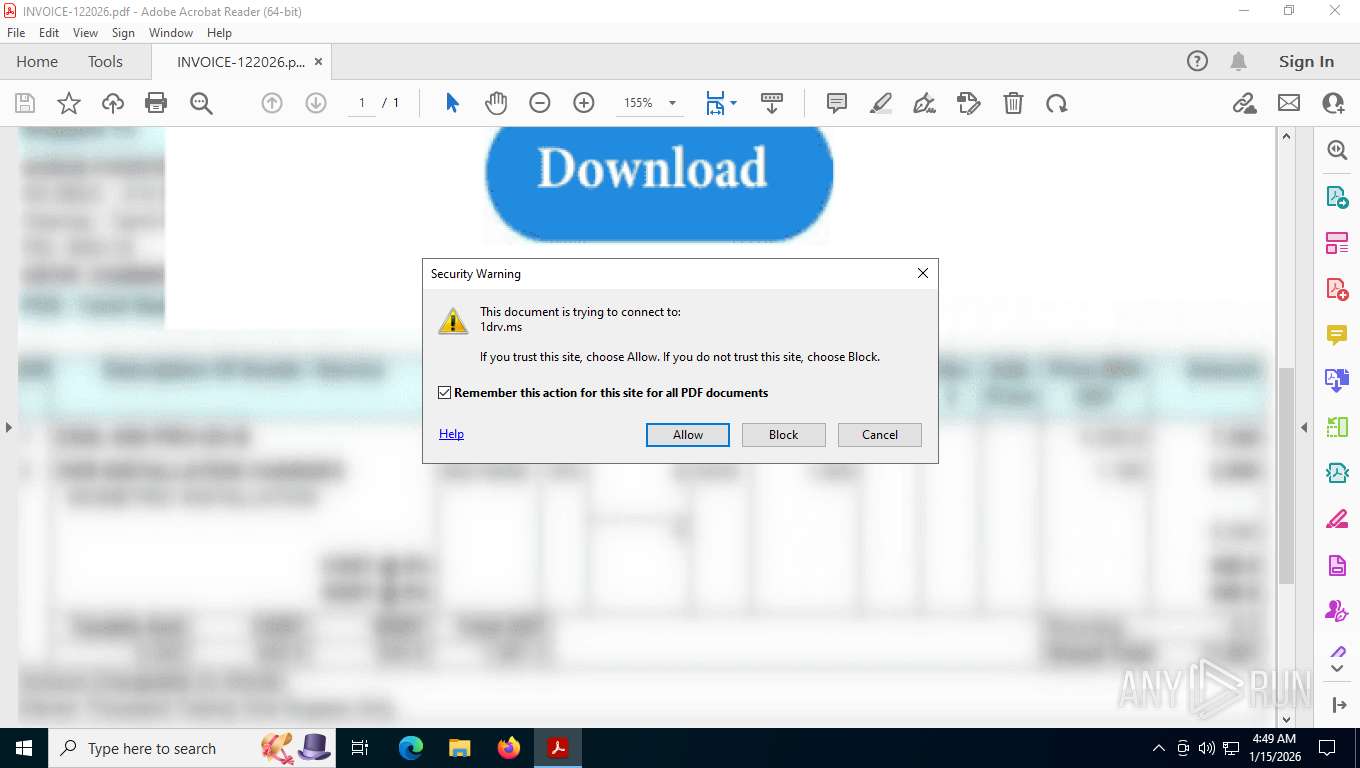The image size is (1360, 768).
Task: Open the Window menu
Action: [x=171, y=33]
